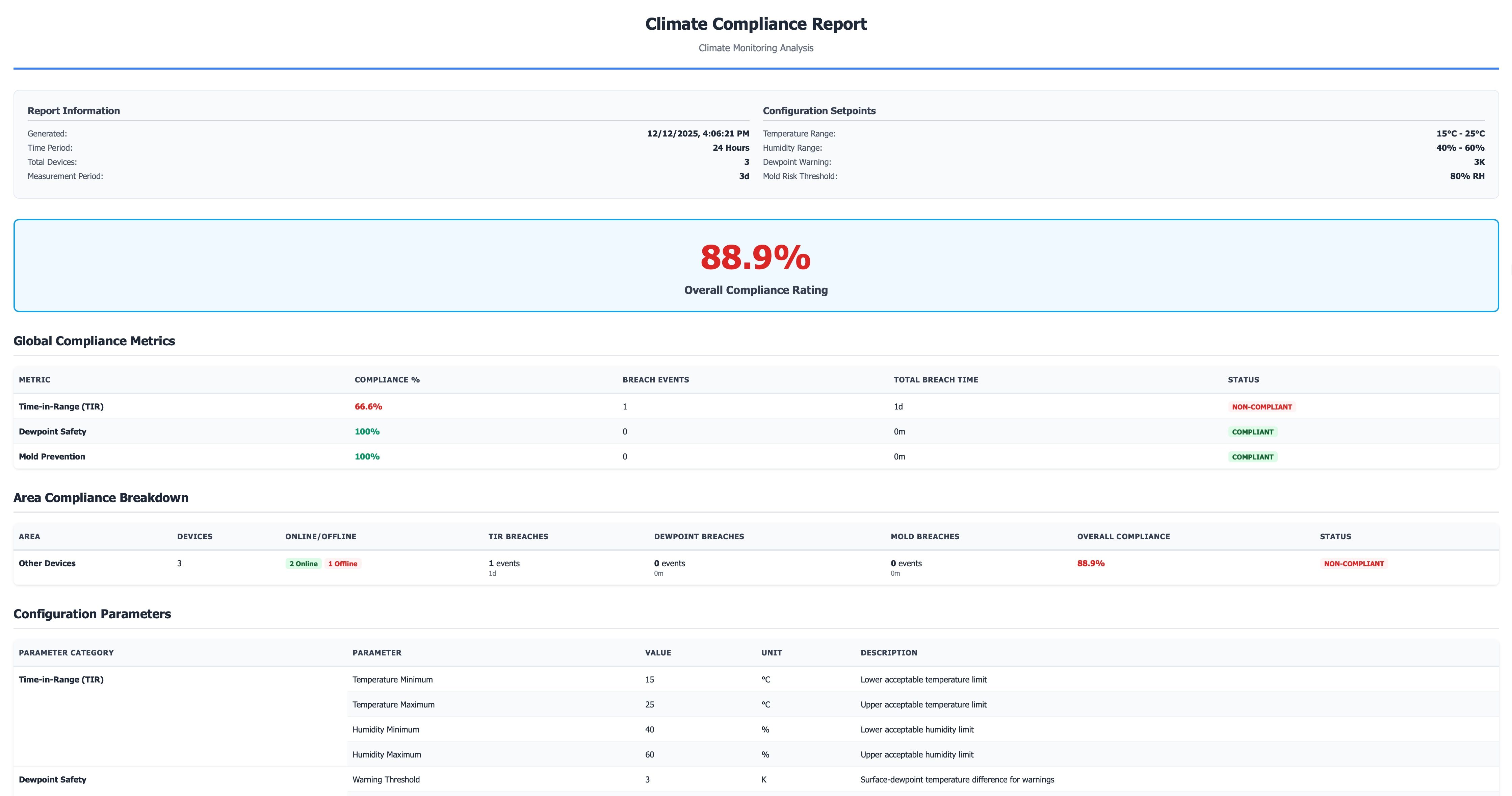1512x796 pixels.
Task: Click the COMPLIANCE % column header
Action: (387, 380)
